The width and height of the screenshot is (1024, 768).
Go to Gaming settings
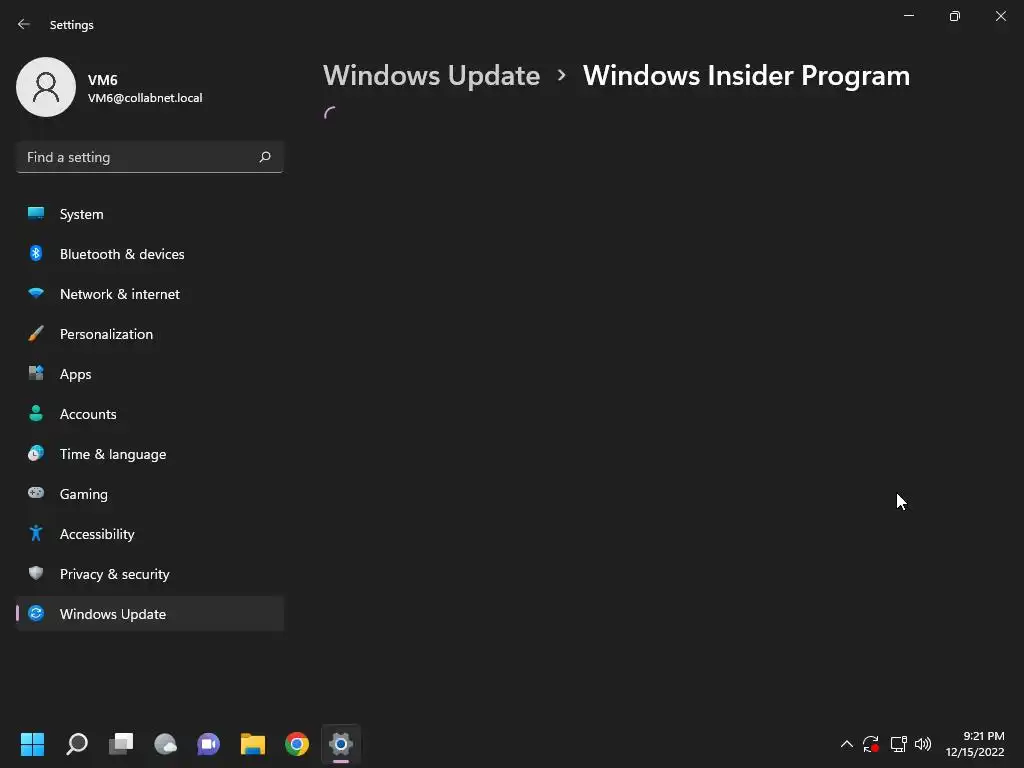tap(150, 494)
